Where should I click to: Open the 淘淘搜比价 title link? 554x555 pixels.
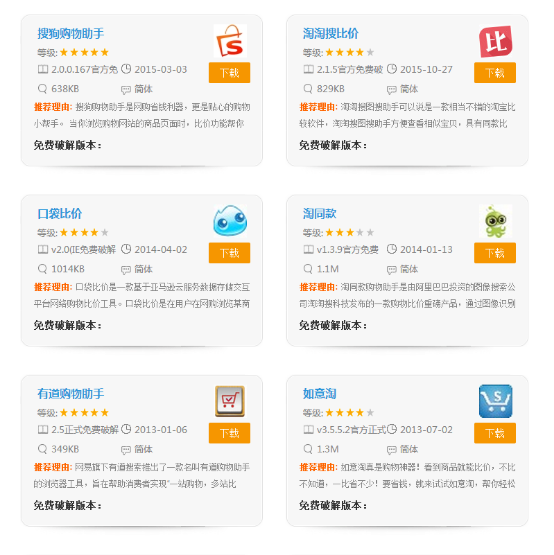coord(330,34)
